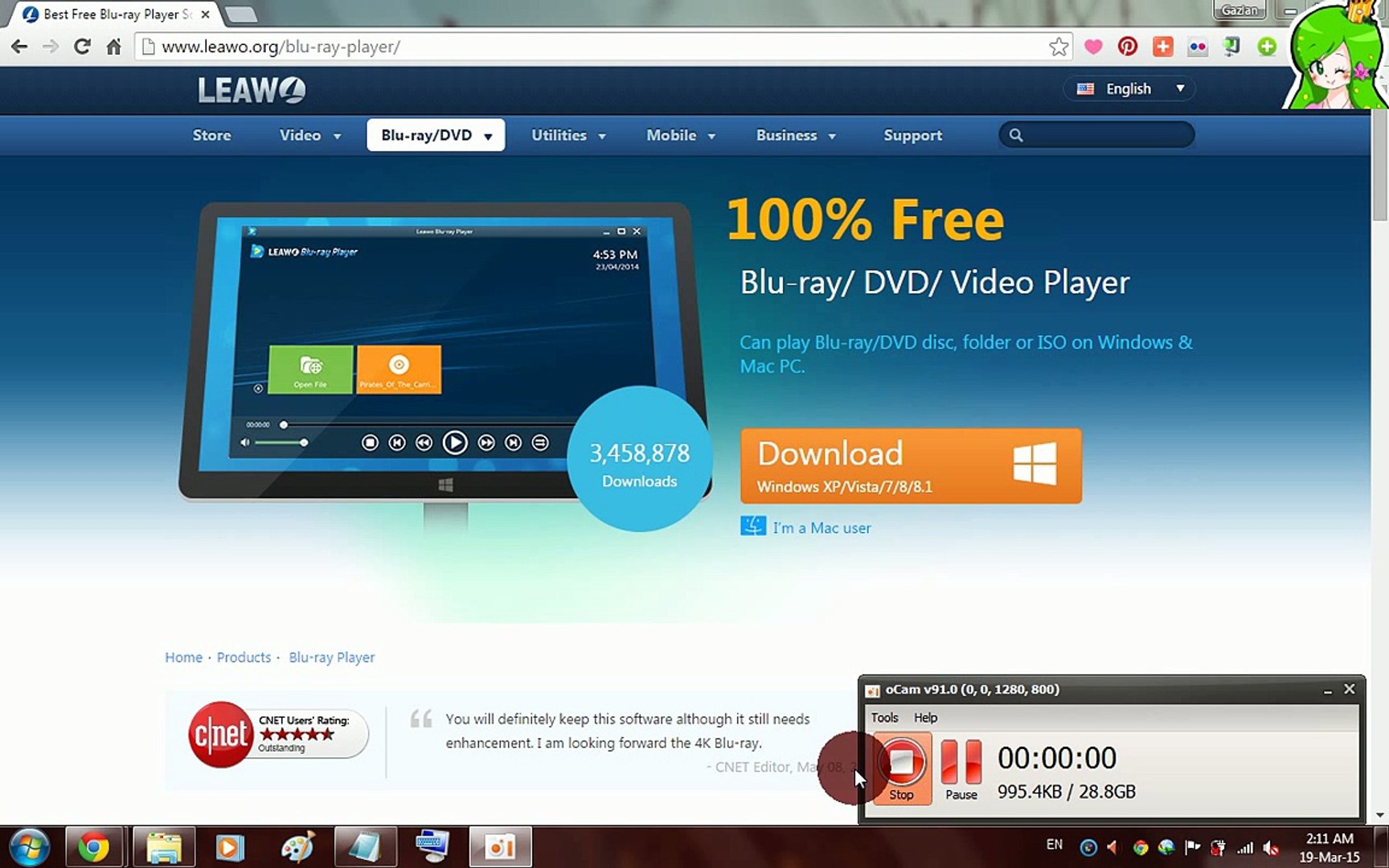1389x868 pixels.
Task: Open the Flickr extension icon
Action: (1198, 47)
